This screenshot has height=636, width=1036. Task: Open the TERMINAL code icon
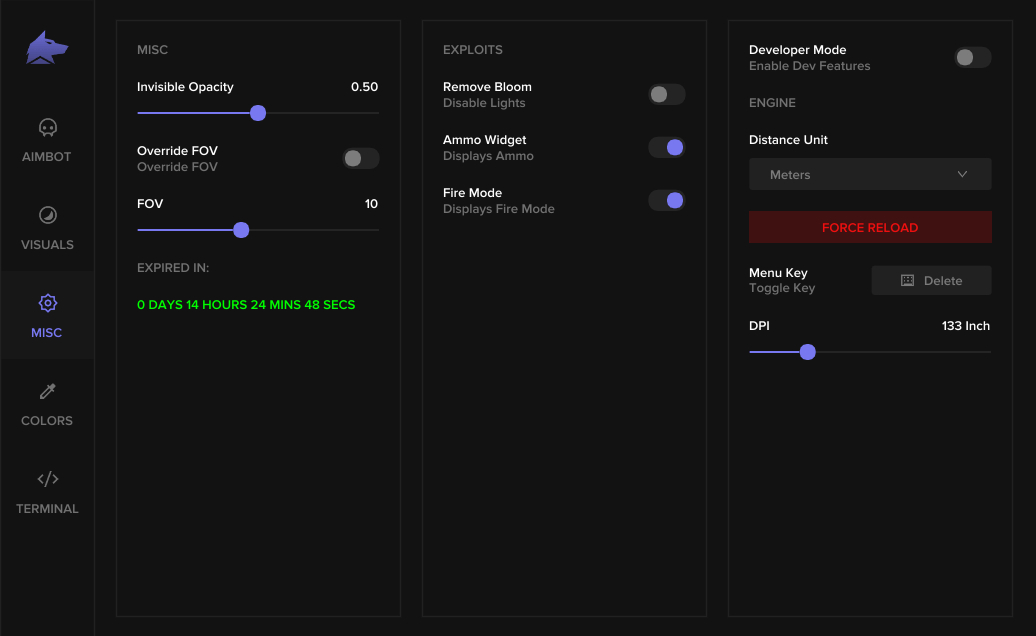click(x=46, y=479)
